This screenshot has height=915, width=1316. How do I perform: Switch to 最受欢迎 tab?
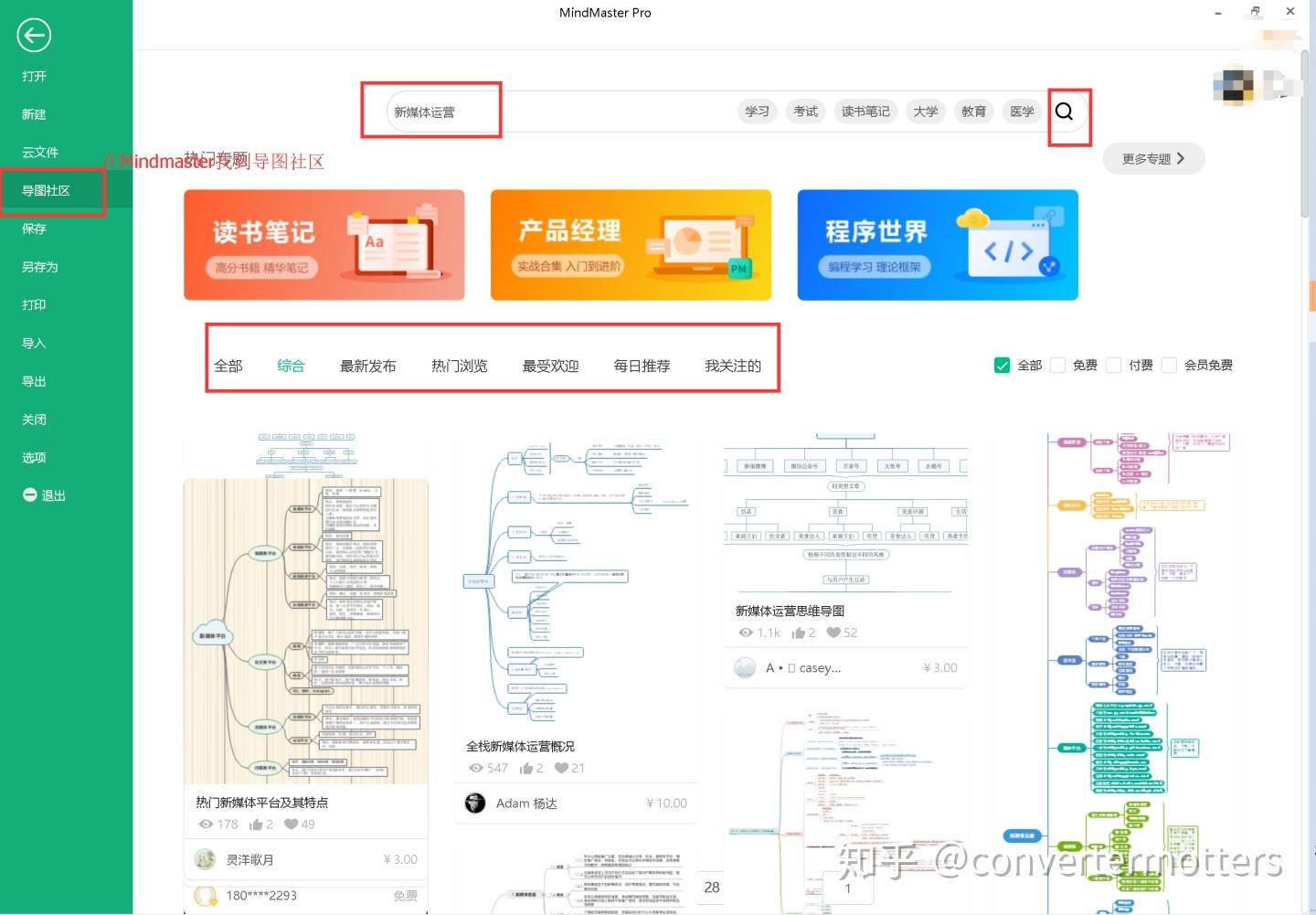click(x=551, y=366)
